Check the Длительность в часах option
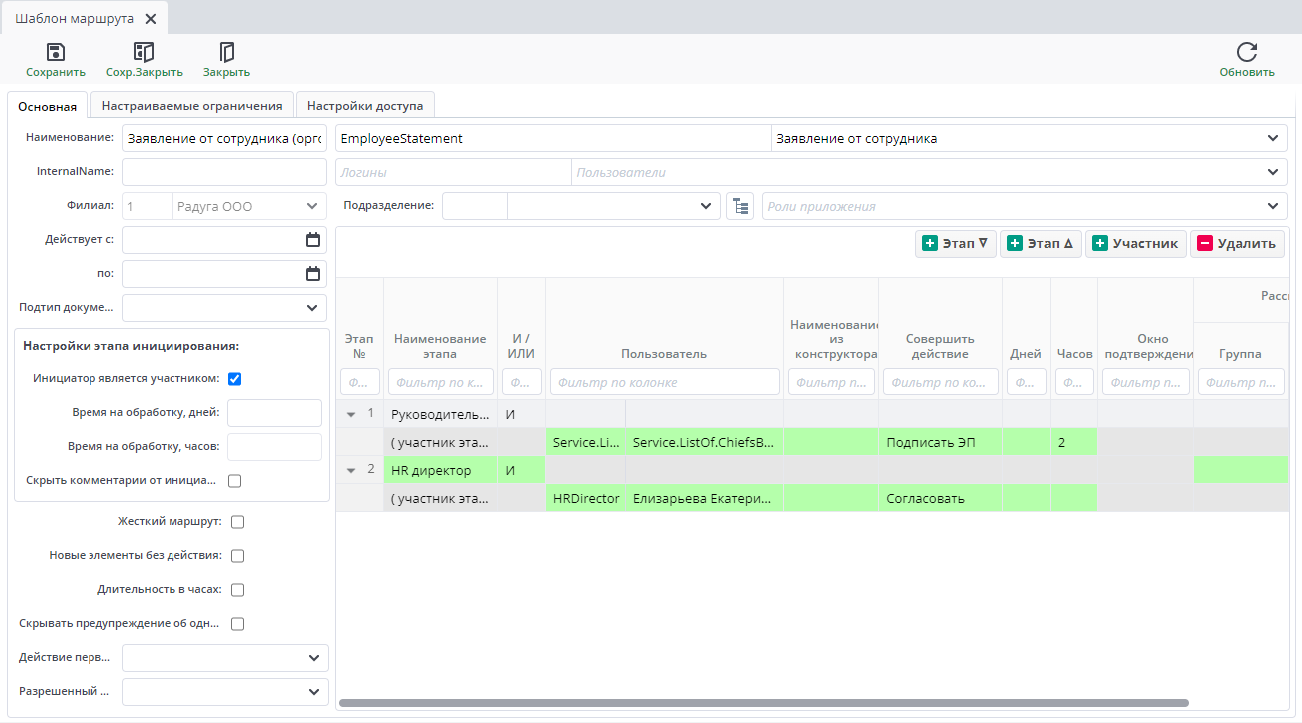The height and width of the screenshot is (723, 1302). point(238,590)
